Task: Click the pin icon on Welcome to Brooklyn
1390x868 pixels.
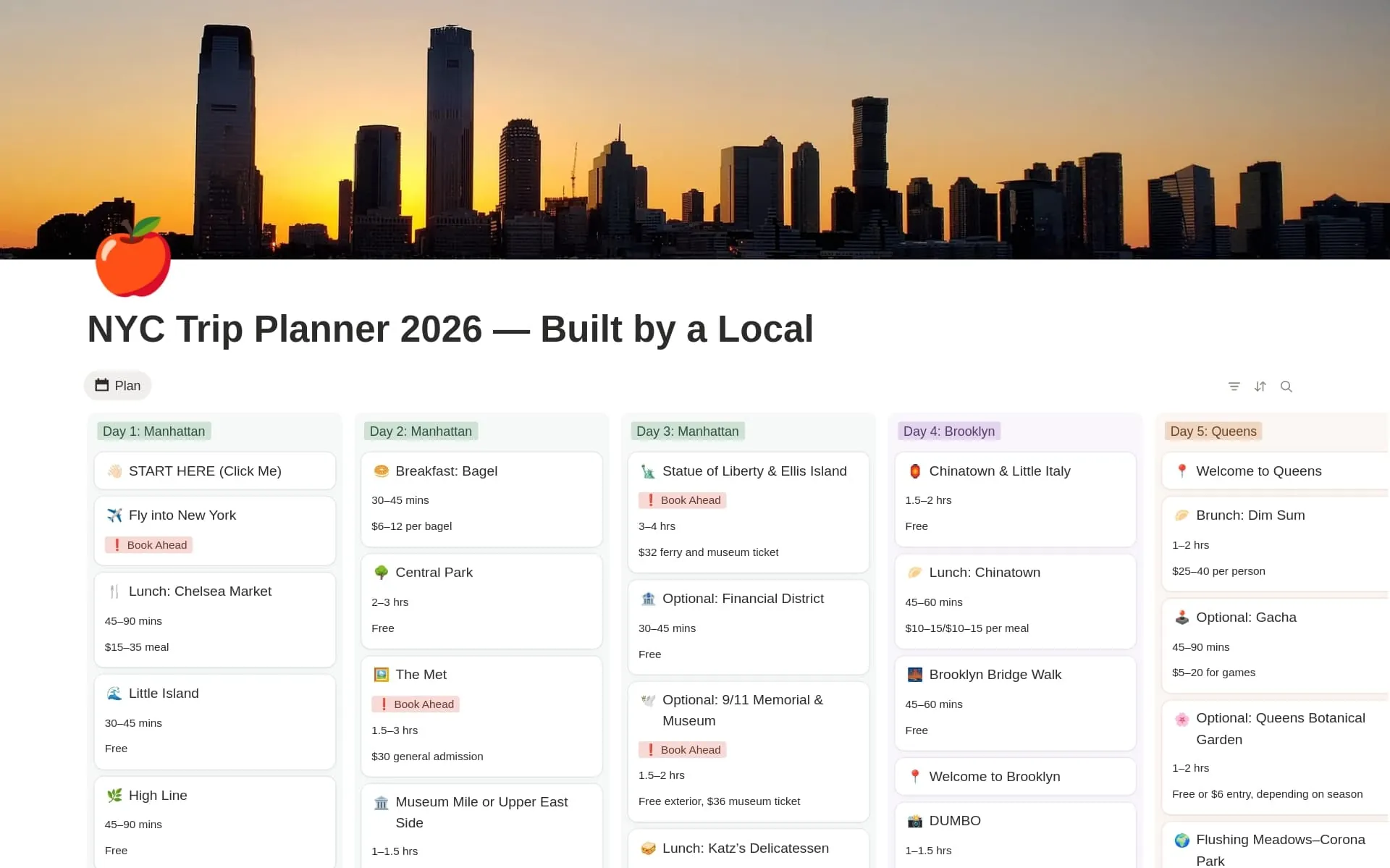Action: tap(915, 777)
